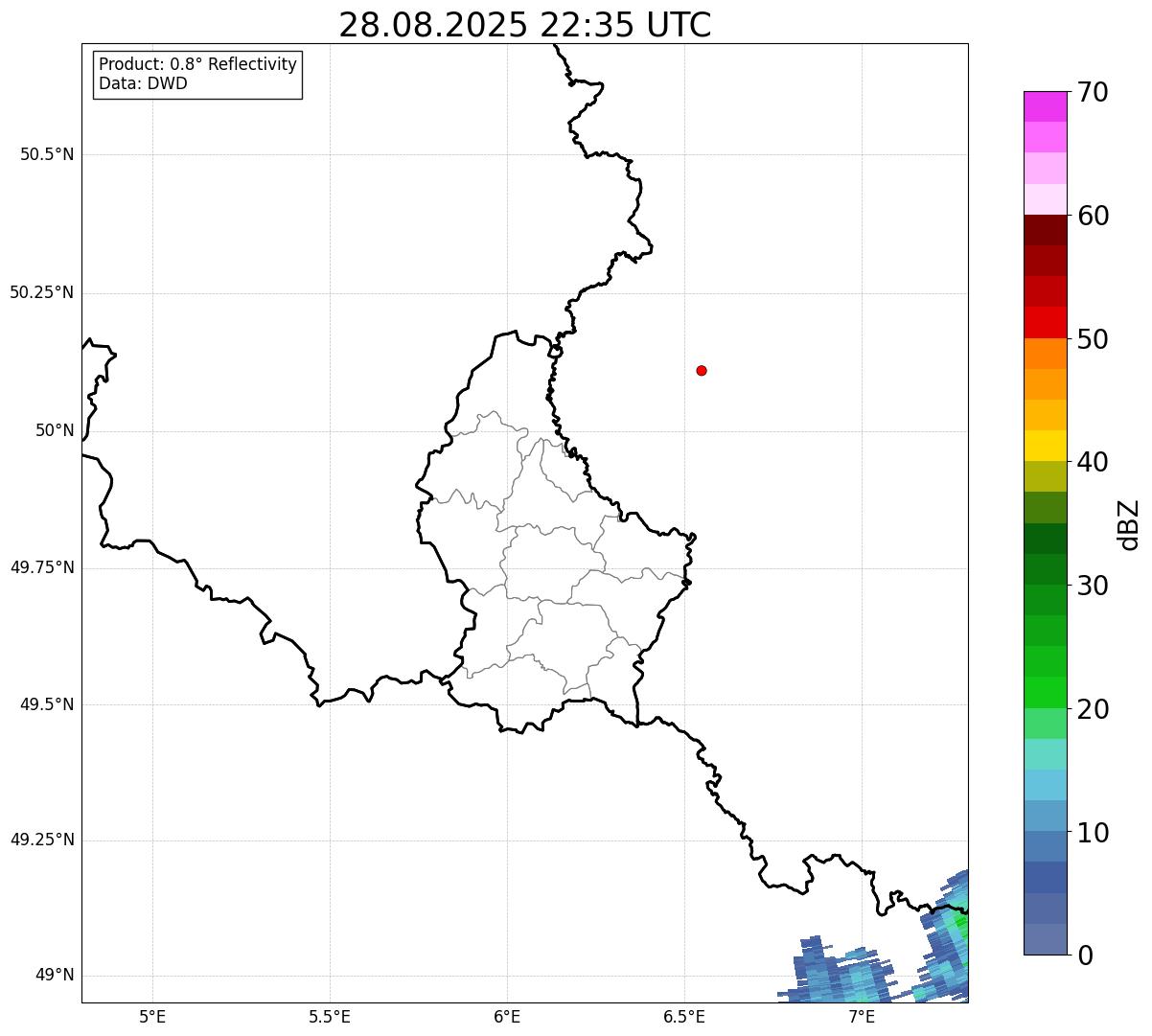The image size is (1152, 1036).
Task: Click the 6.5°E longitude label
Action: click(684, 1016)
